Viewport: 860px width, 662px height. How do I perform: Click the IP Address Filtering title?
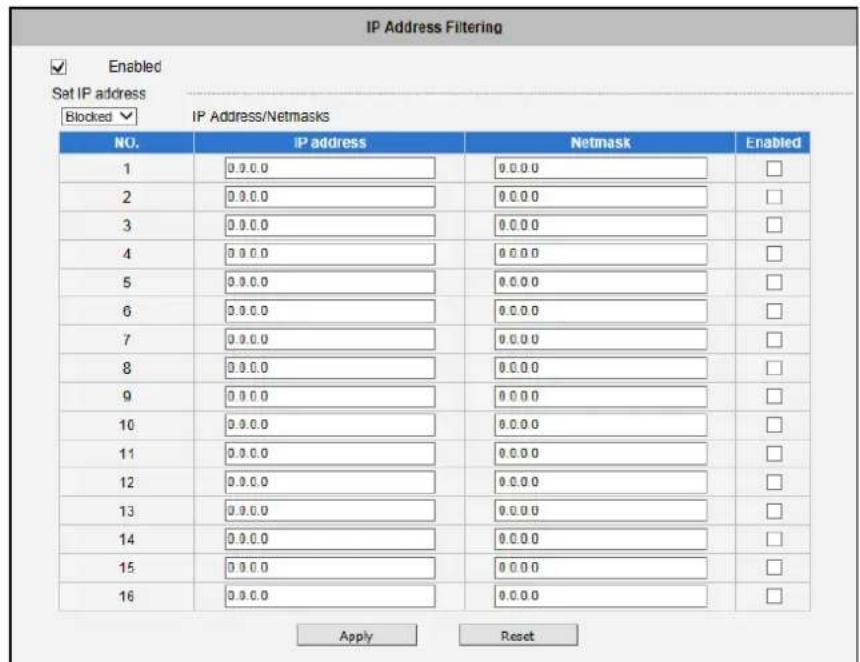(434, 27)
